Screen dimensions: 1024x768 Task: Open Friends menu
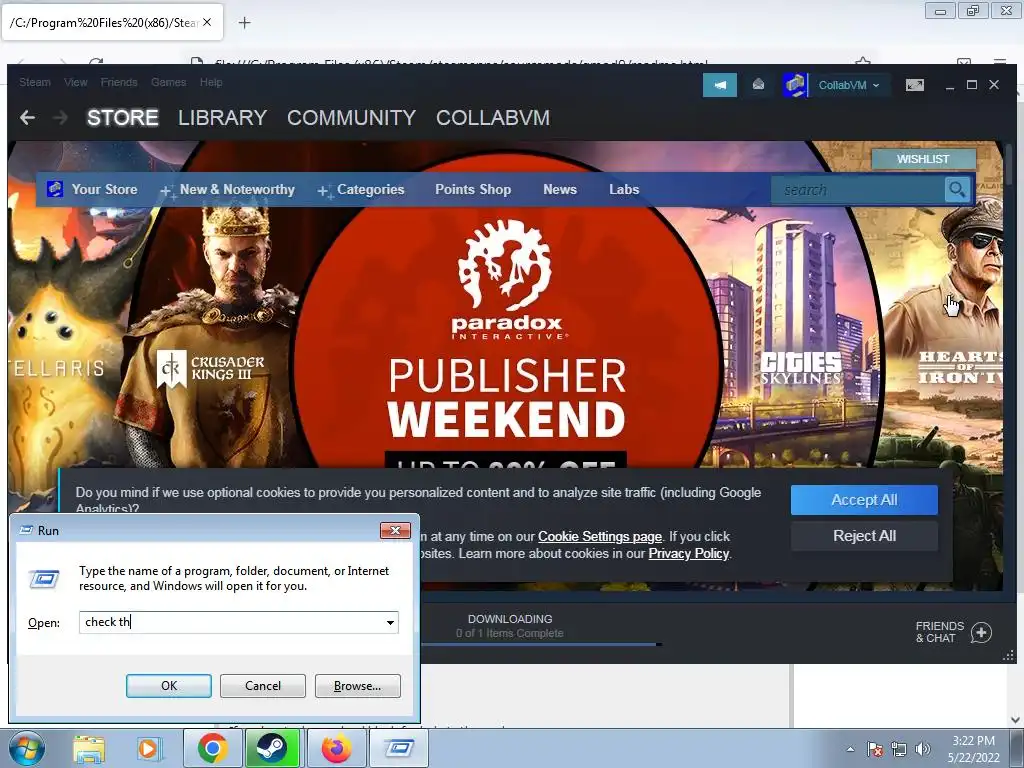(x=119, y=82)
